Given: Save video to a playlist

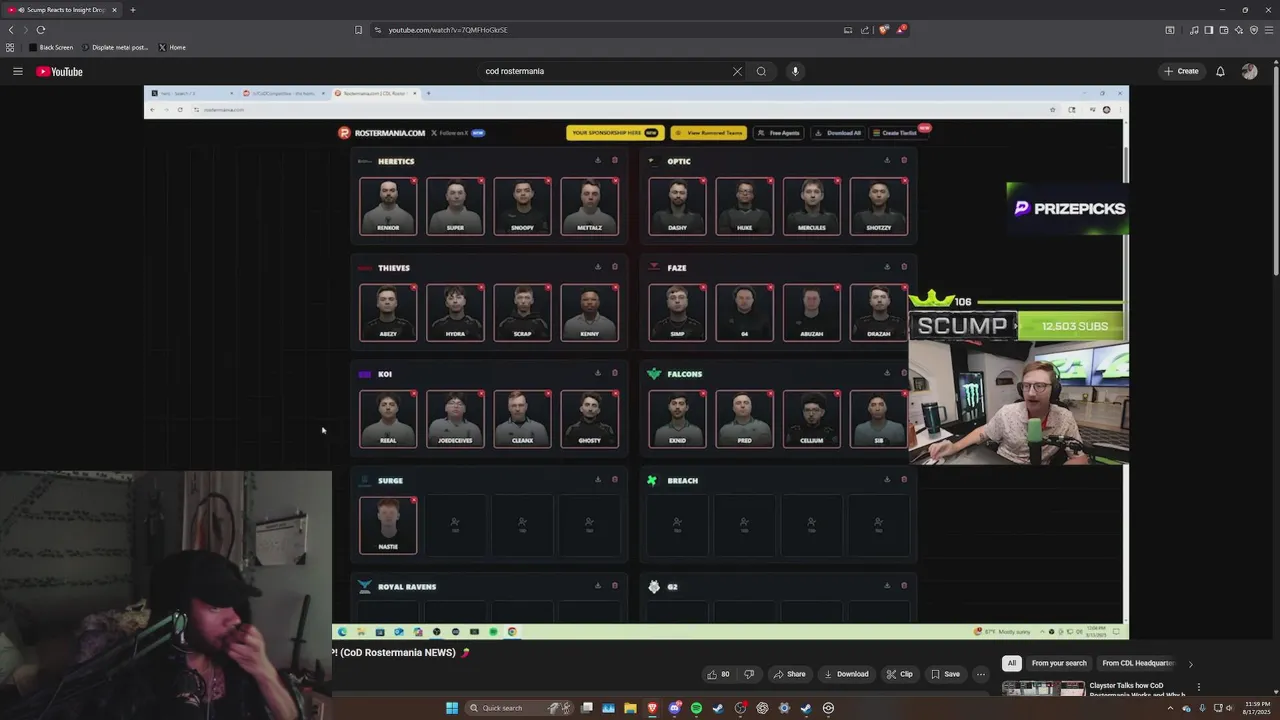Looking at the screenshot, I should 945,674.
